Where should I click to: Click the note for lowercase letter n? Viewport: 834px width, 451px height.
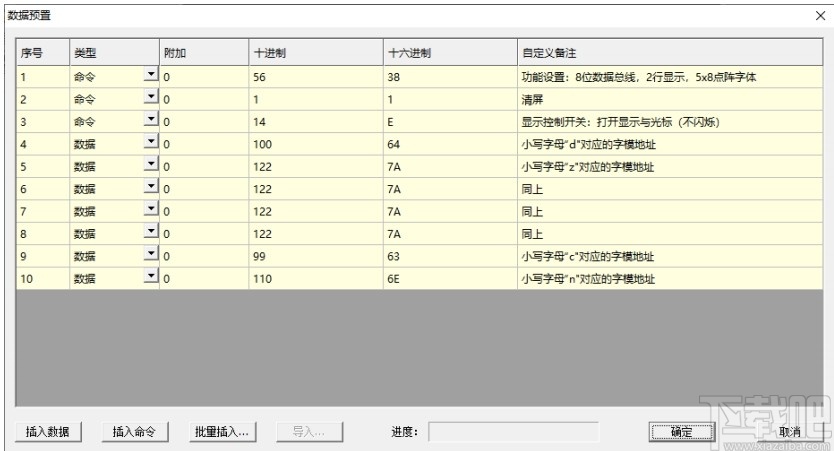pyautogui.click(x=670, y=278)
